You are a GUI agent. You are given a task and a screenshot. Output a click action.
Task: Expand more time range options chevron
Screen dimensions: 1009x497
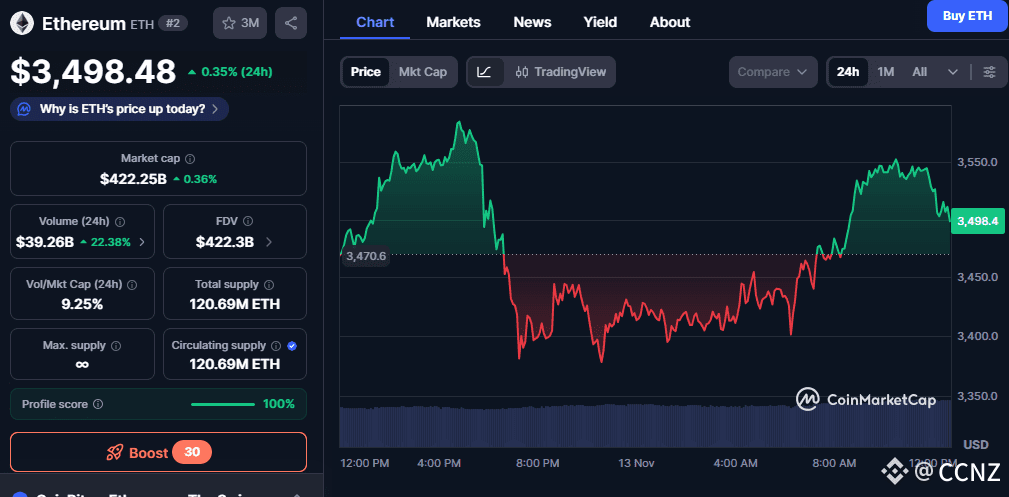coord(952,72)
